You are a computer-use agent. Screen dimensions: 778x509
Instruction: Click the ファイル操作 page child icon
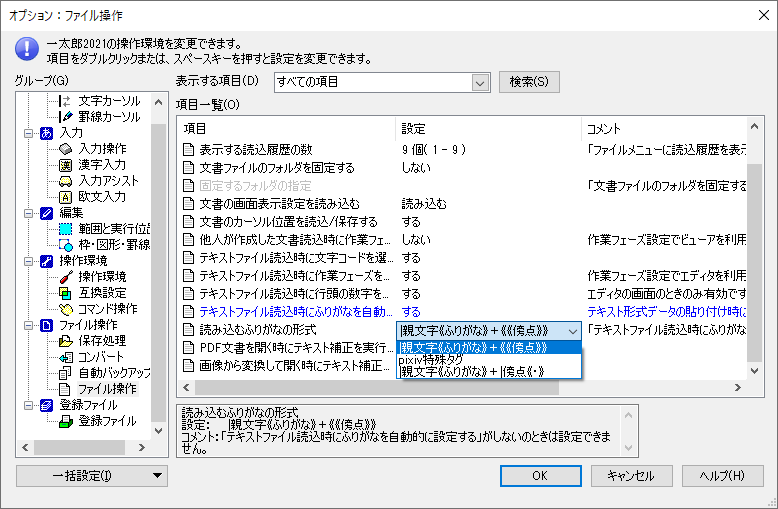(x=65, y=389)
